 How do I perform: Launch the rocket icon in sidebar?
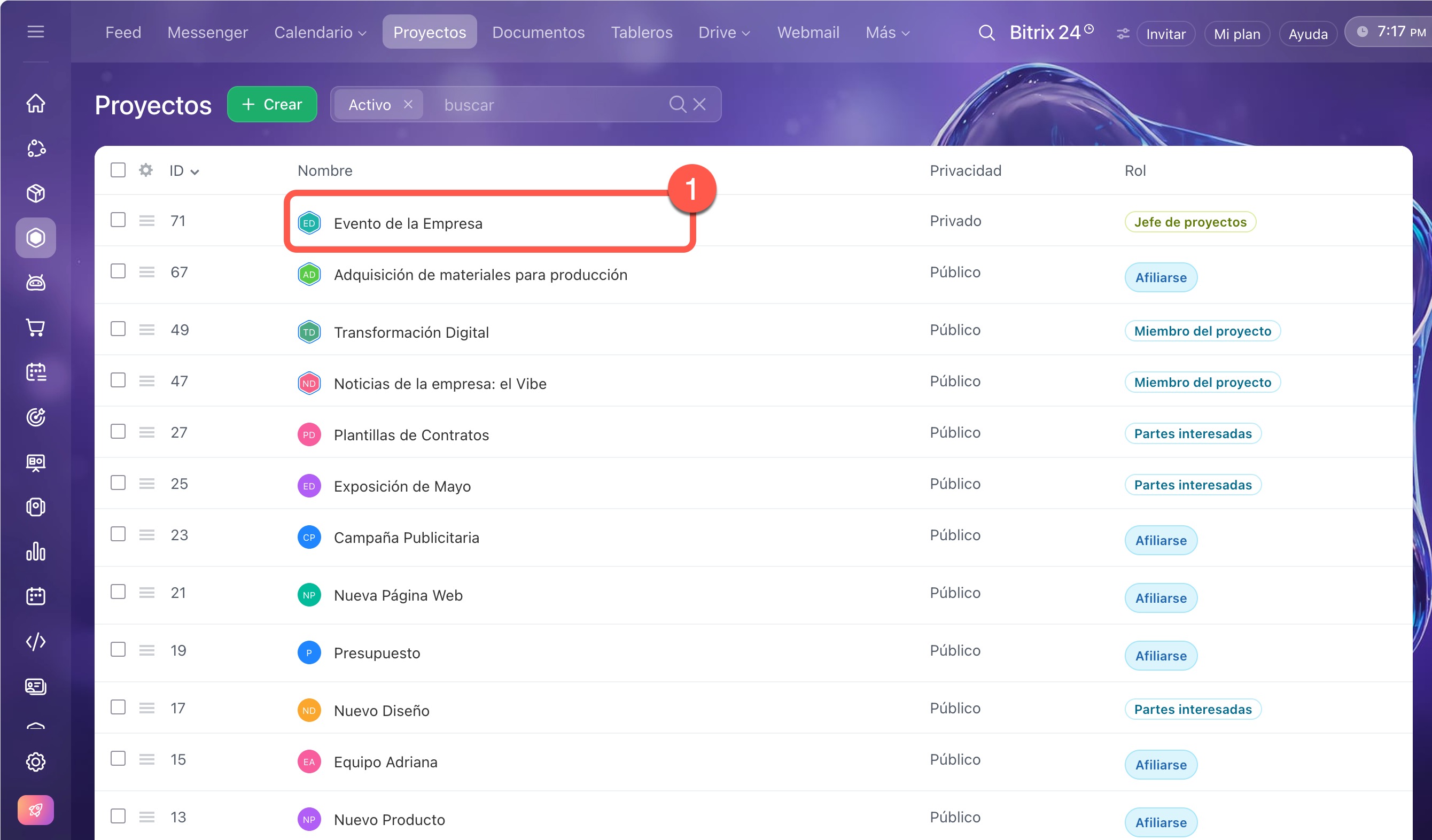pos(36,810)
